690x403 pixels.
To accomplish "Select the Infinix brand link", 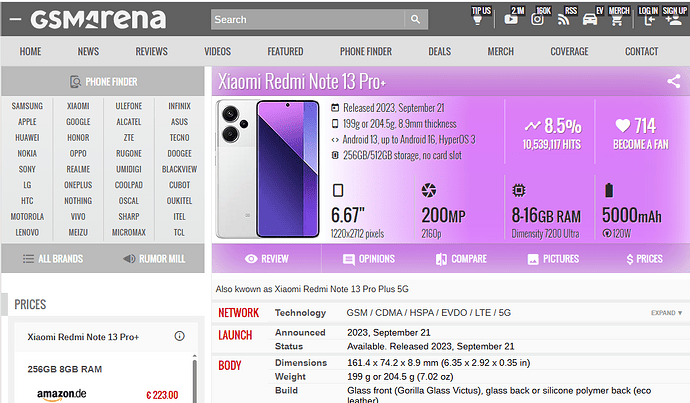I will tap(180, 106).
